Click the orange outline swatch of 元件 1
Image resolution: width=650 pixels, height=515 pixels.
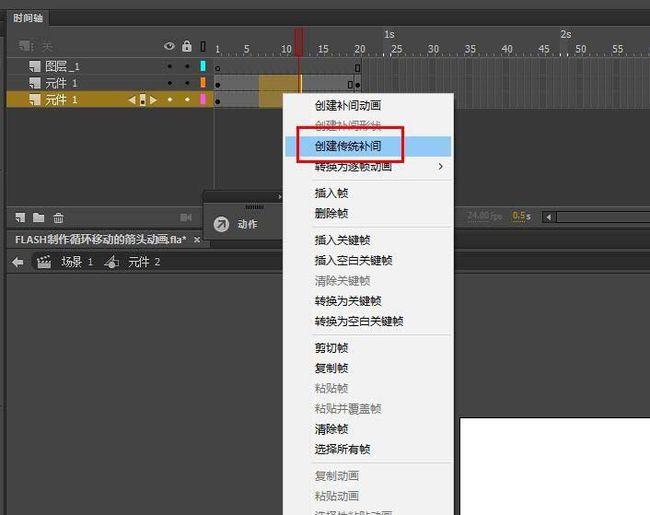coord(203,83)
